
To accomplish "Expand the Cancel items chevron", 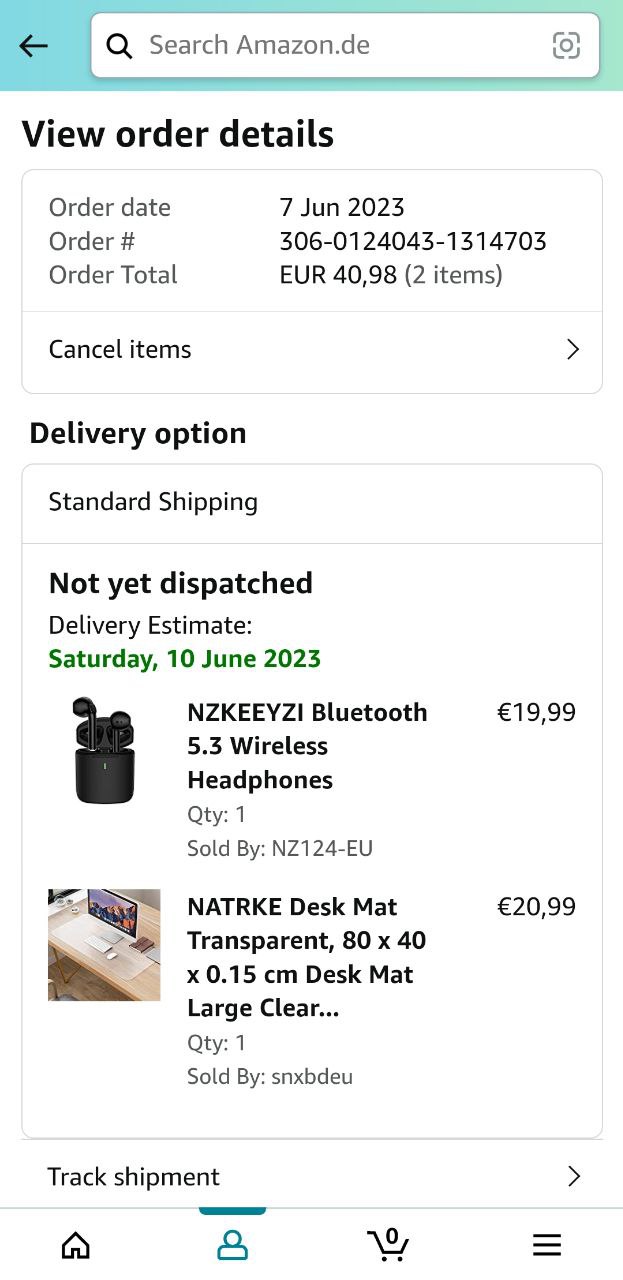I will pos(573,349).
